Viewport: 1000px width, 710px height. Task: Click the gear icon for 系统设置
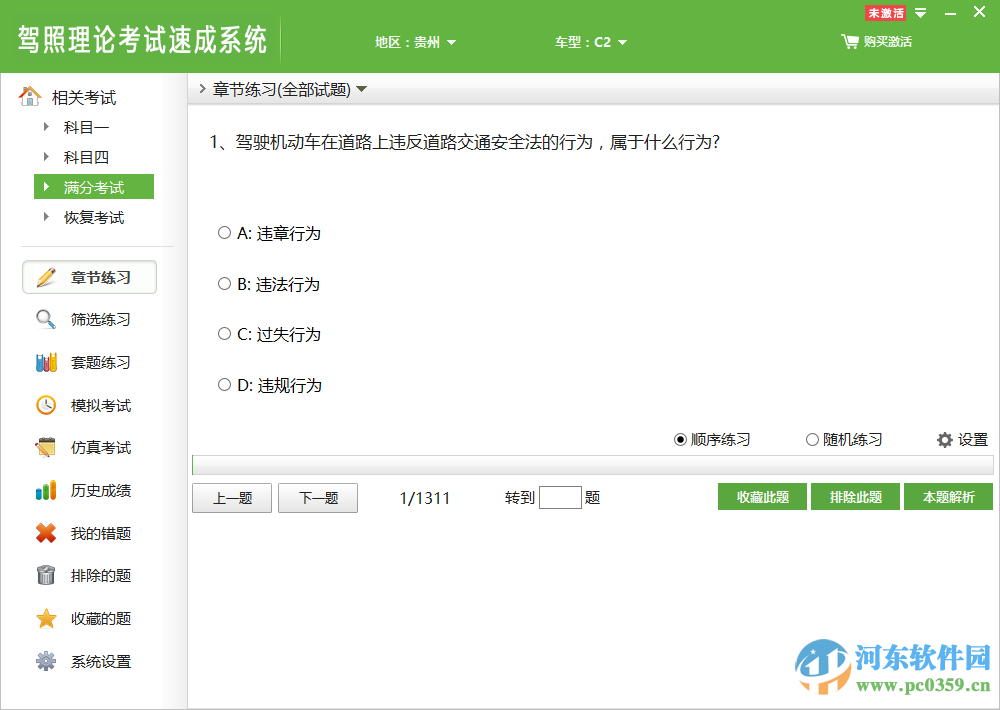tap(46, 661)
